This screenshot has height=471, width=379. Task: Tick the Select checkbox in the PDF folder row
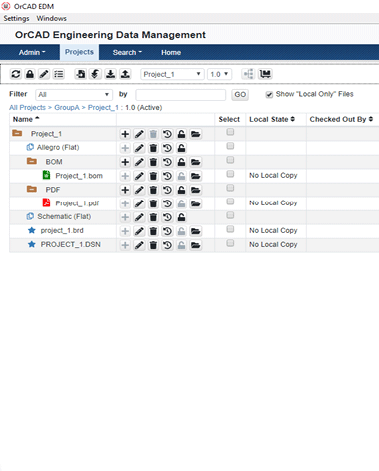click(x=230, y=188)
